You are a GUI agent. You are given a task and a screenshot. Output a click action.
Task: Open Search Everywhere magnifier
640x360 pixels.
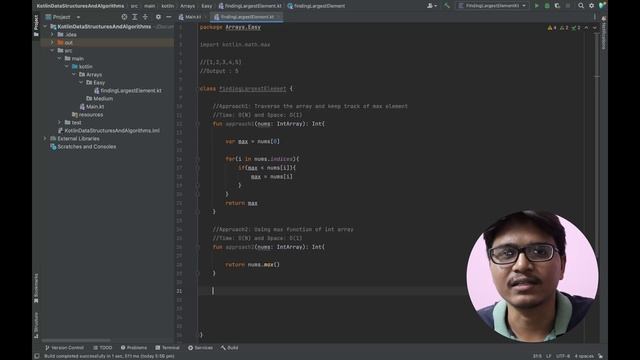point(581,6)
